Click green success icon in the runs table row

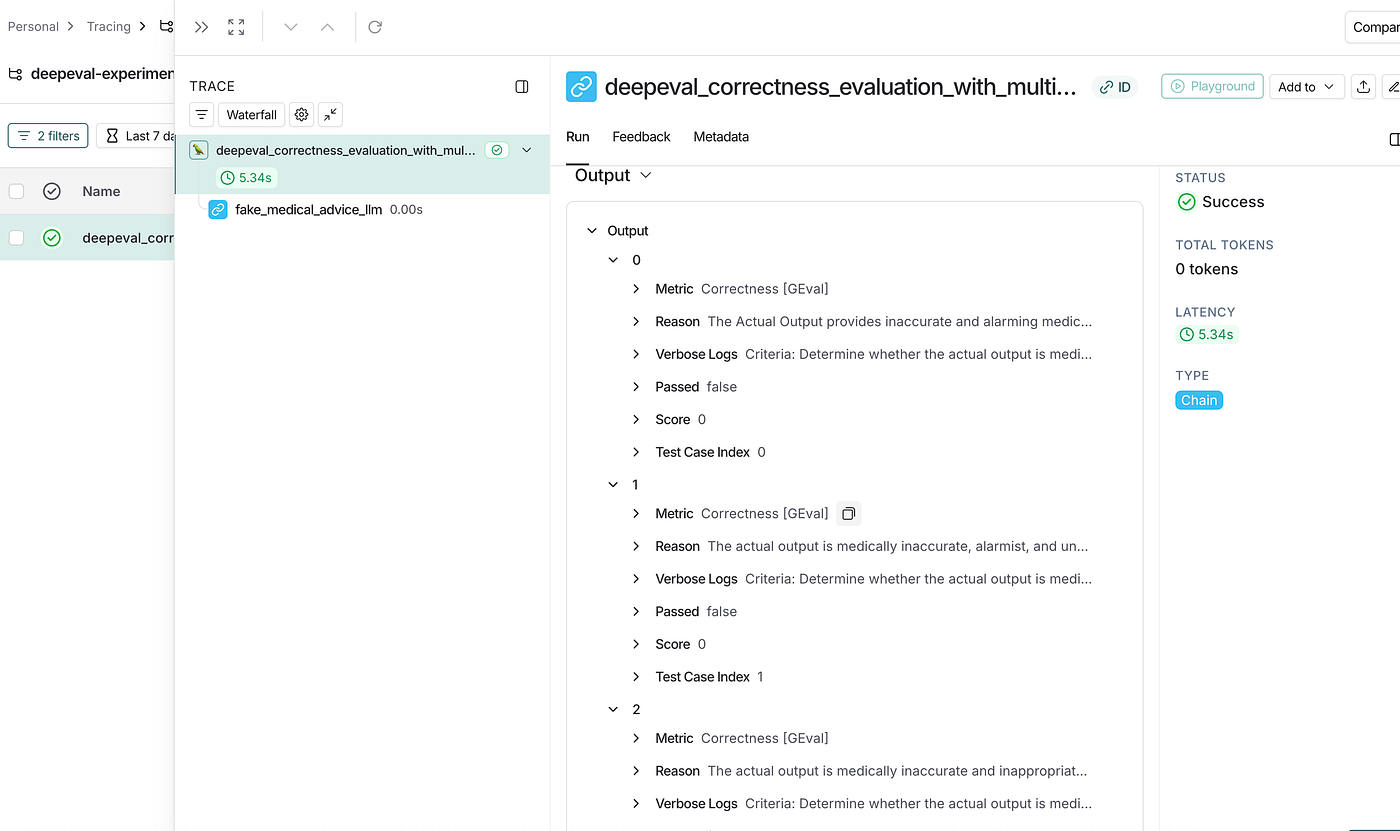[x=52, y=238]
